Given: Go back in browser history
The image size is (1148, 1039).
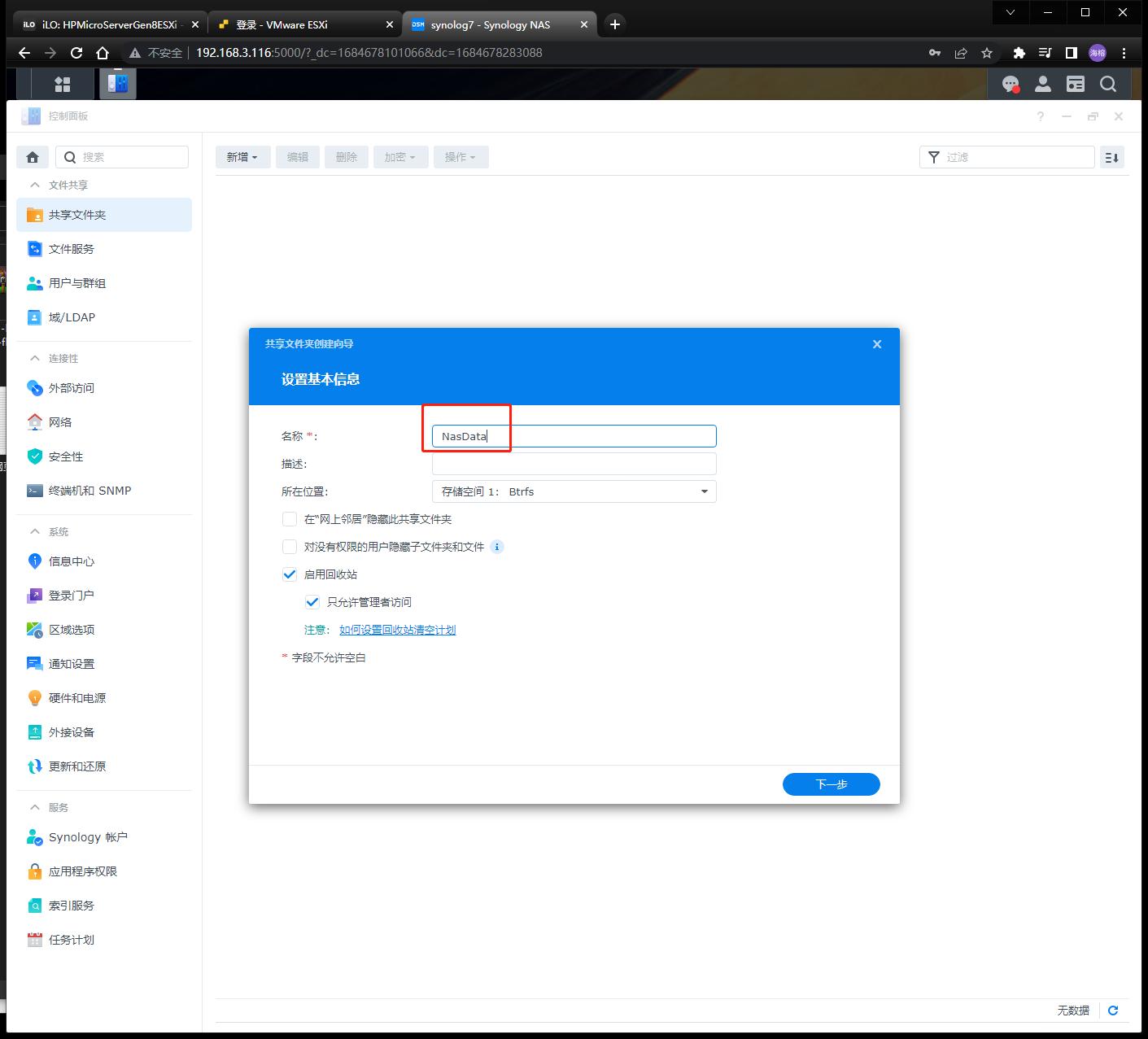Looking at the screenshot, I should tap(24, 53).
